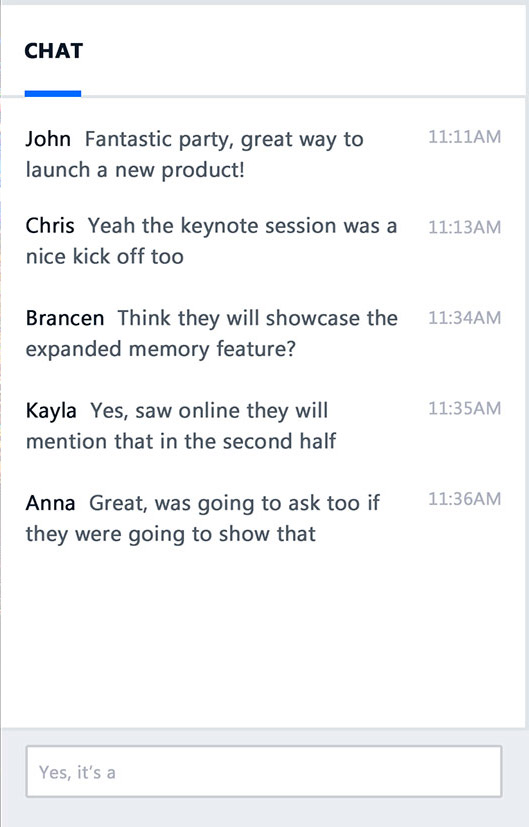Click the 11:13AM timestamp
529x827 pixels.
(x=464, y=227)
